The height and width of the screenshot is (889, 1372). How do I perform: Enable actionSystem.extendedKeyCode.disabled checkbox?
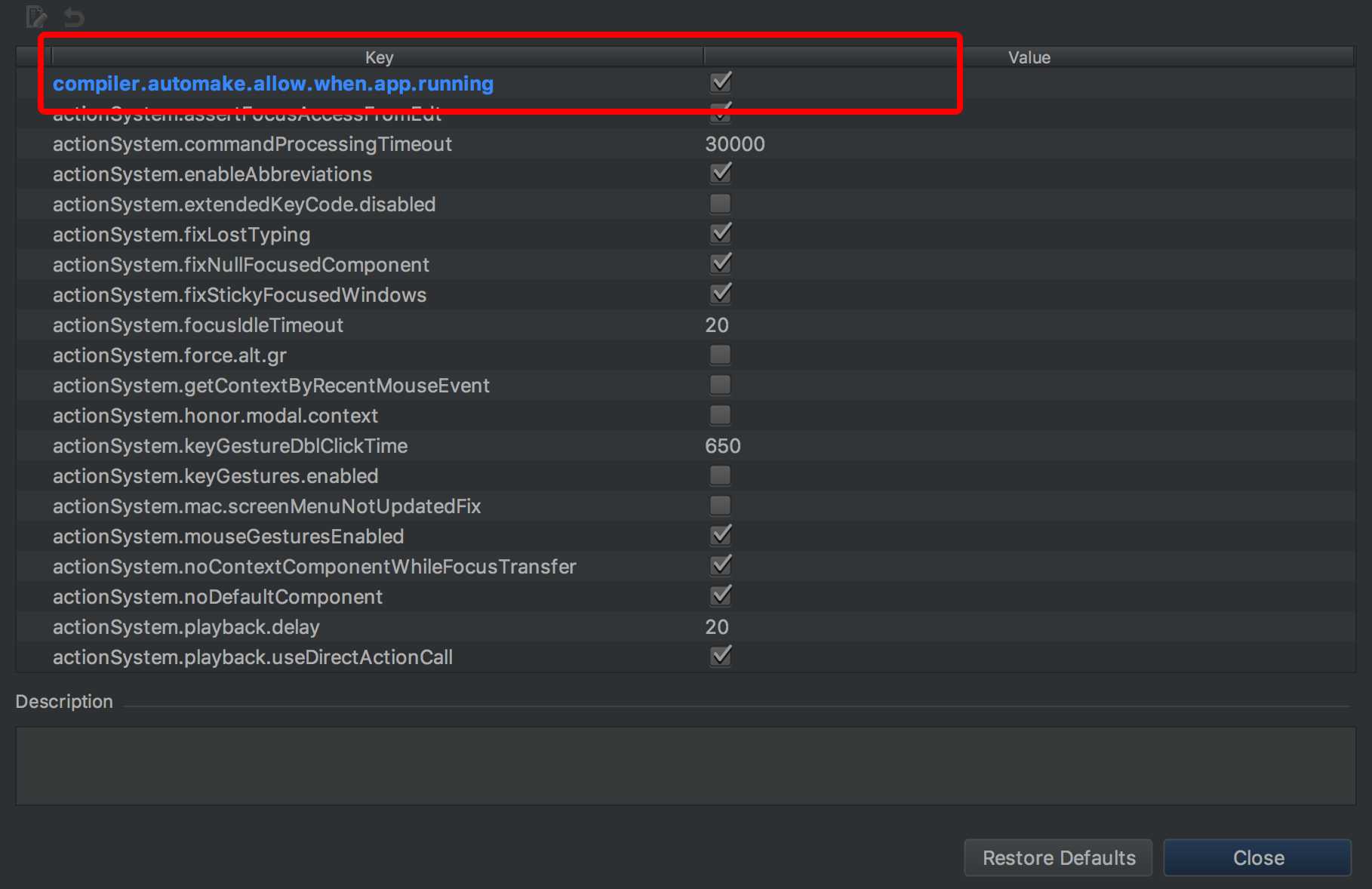coord(721,204)
